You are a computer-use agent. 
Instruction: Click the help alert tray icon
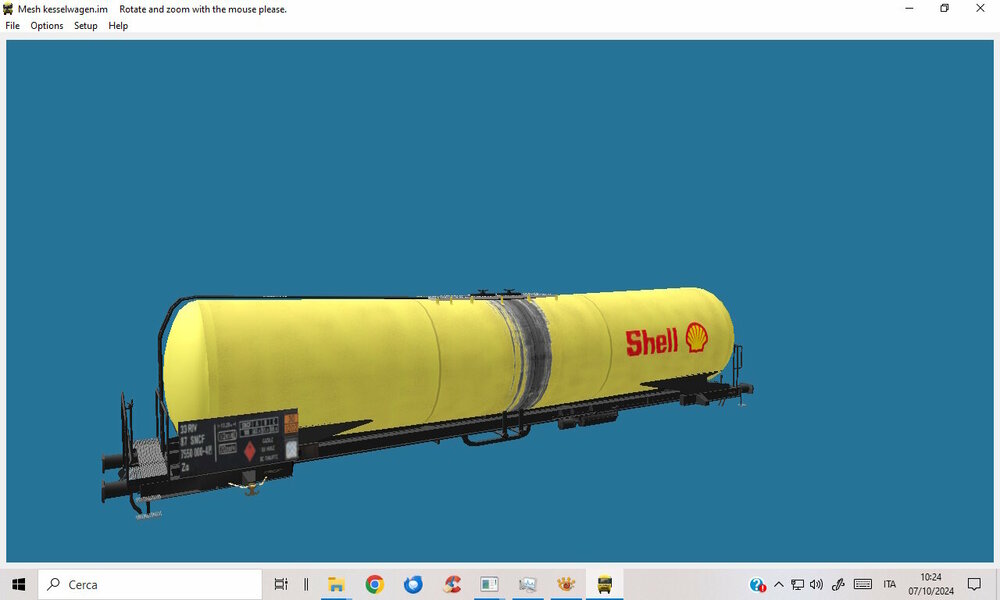pos(757,584)
